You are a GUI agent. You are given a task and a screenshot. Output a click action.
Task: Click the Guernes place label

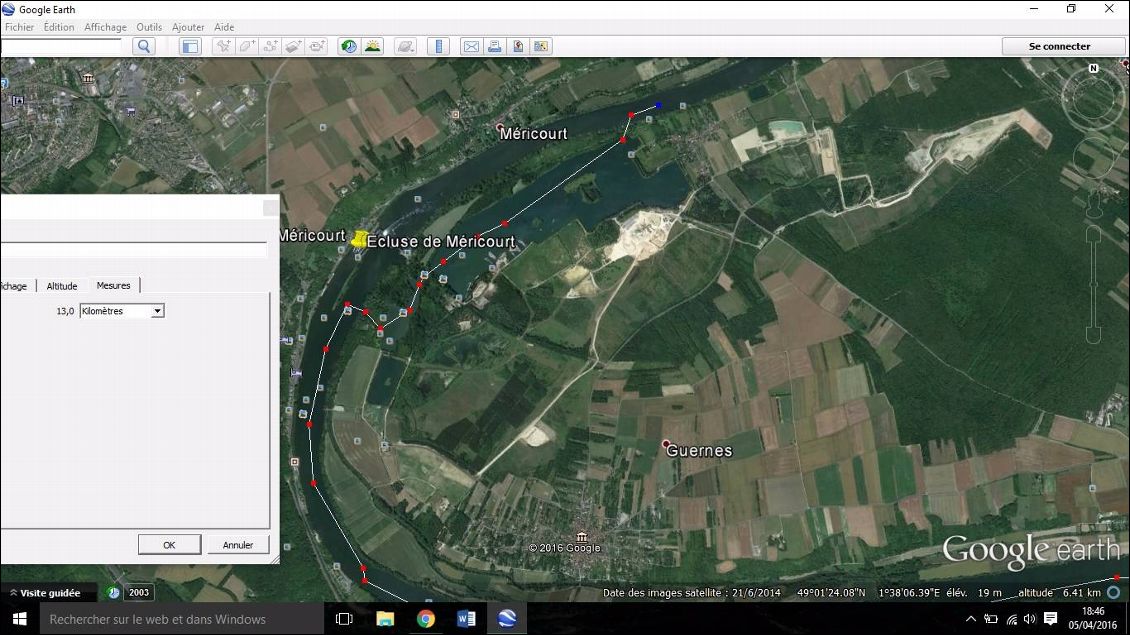(x=699, y=450)
